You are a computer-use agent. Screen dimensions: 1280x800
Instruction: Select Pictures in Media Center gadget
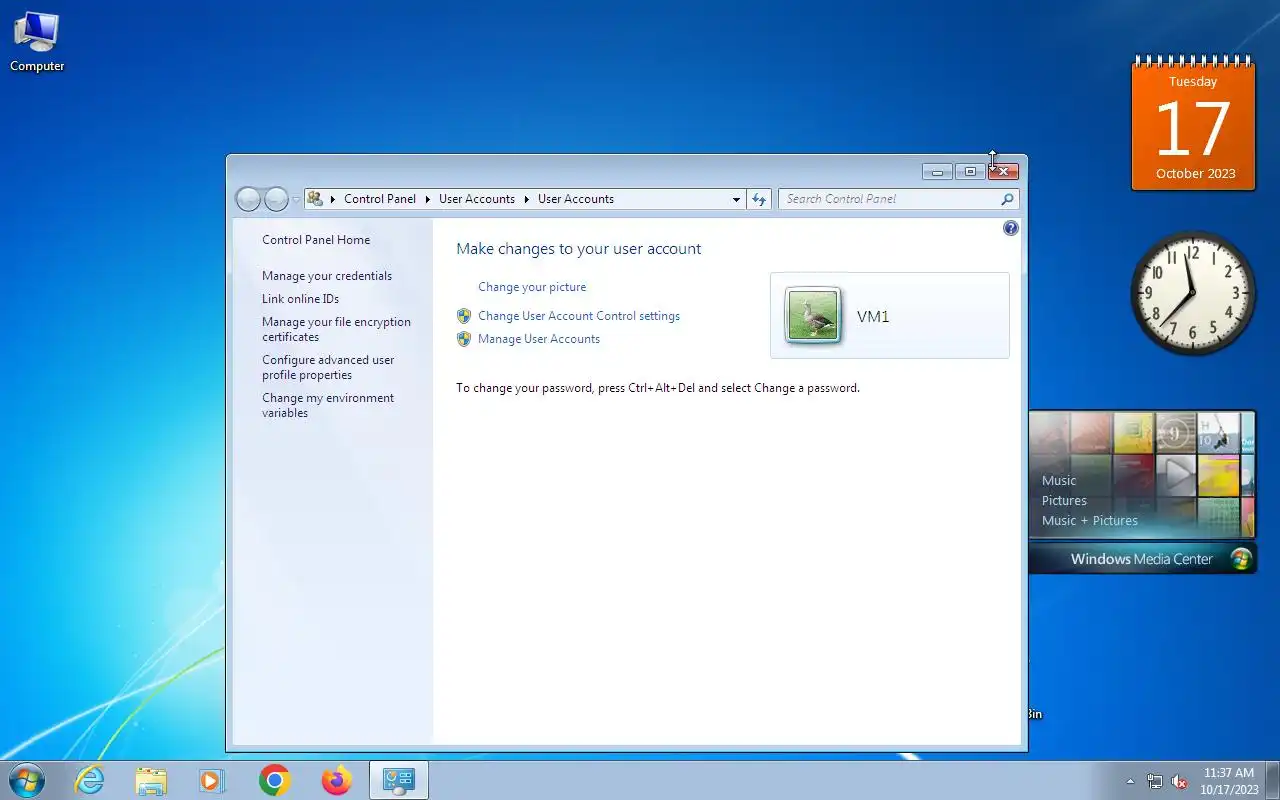tap(1064, 500)
